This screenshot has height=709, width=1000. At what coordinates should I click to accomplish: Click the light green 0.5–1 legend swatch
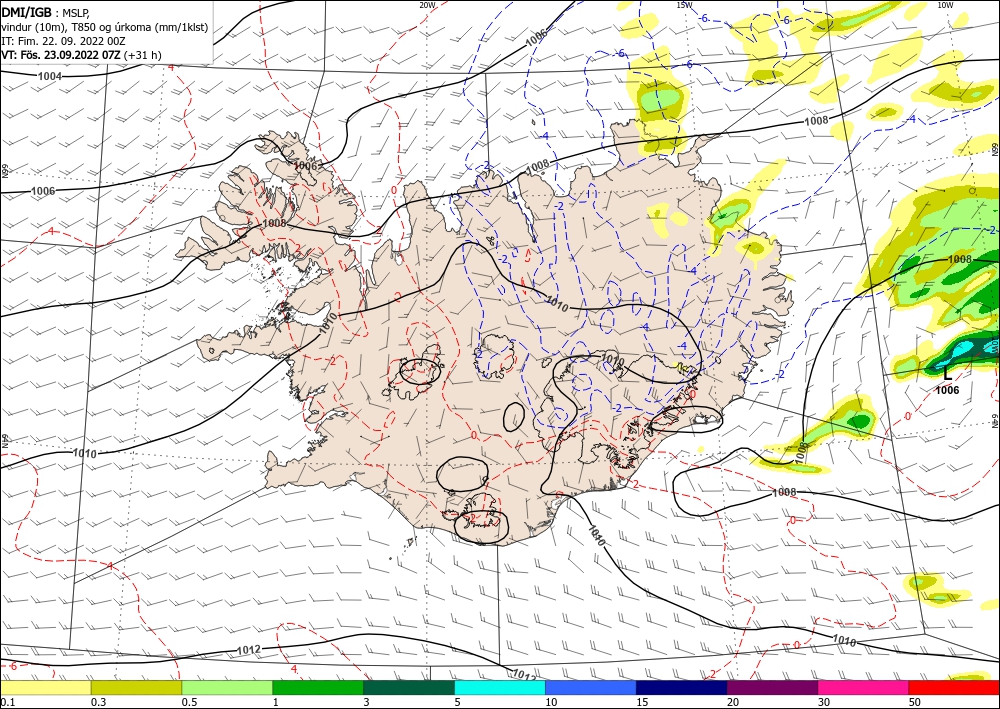(227, 687)
